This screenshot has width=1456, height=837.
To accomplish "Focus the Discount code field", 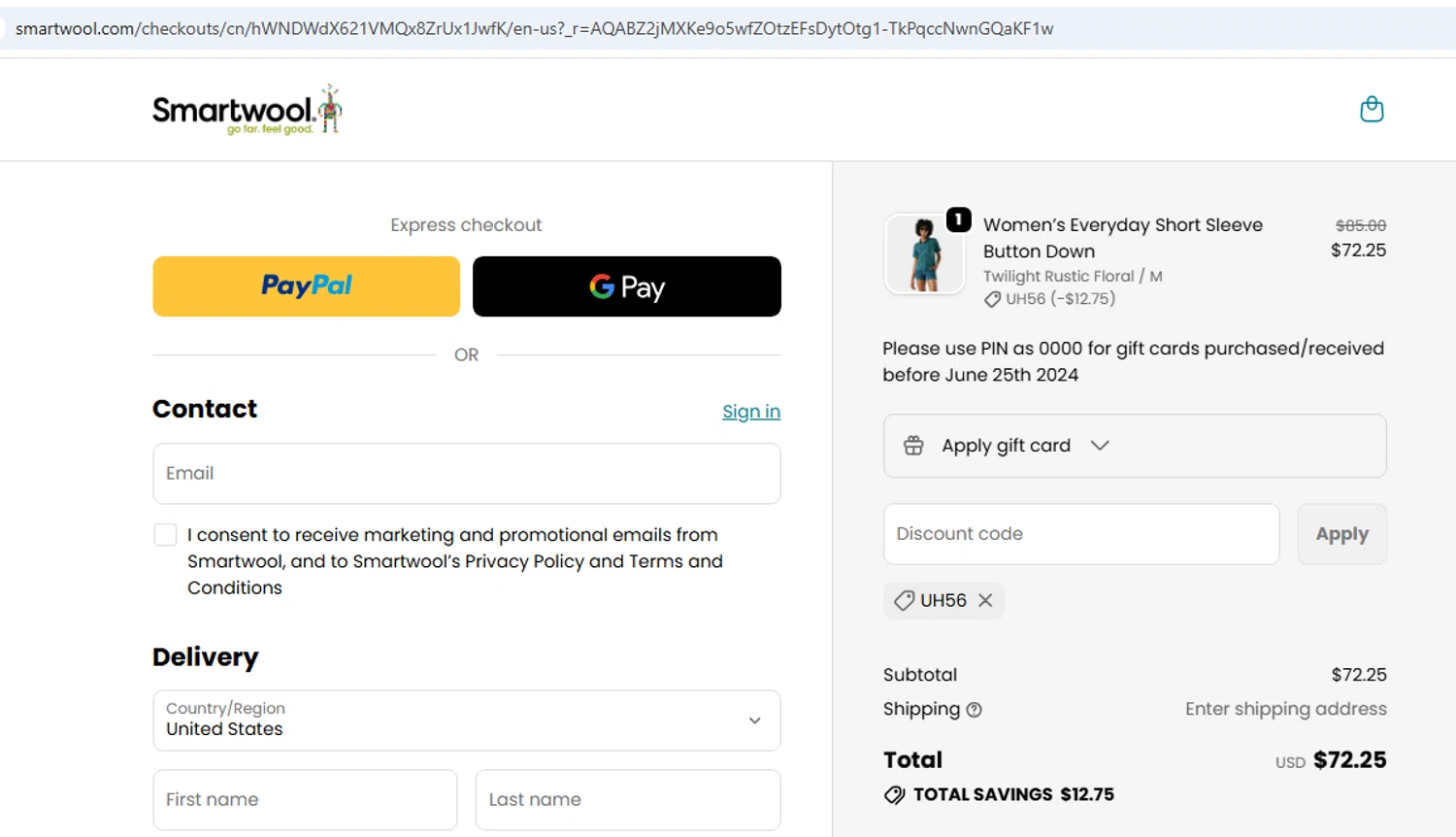I will 1081,534.
